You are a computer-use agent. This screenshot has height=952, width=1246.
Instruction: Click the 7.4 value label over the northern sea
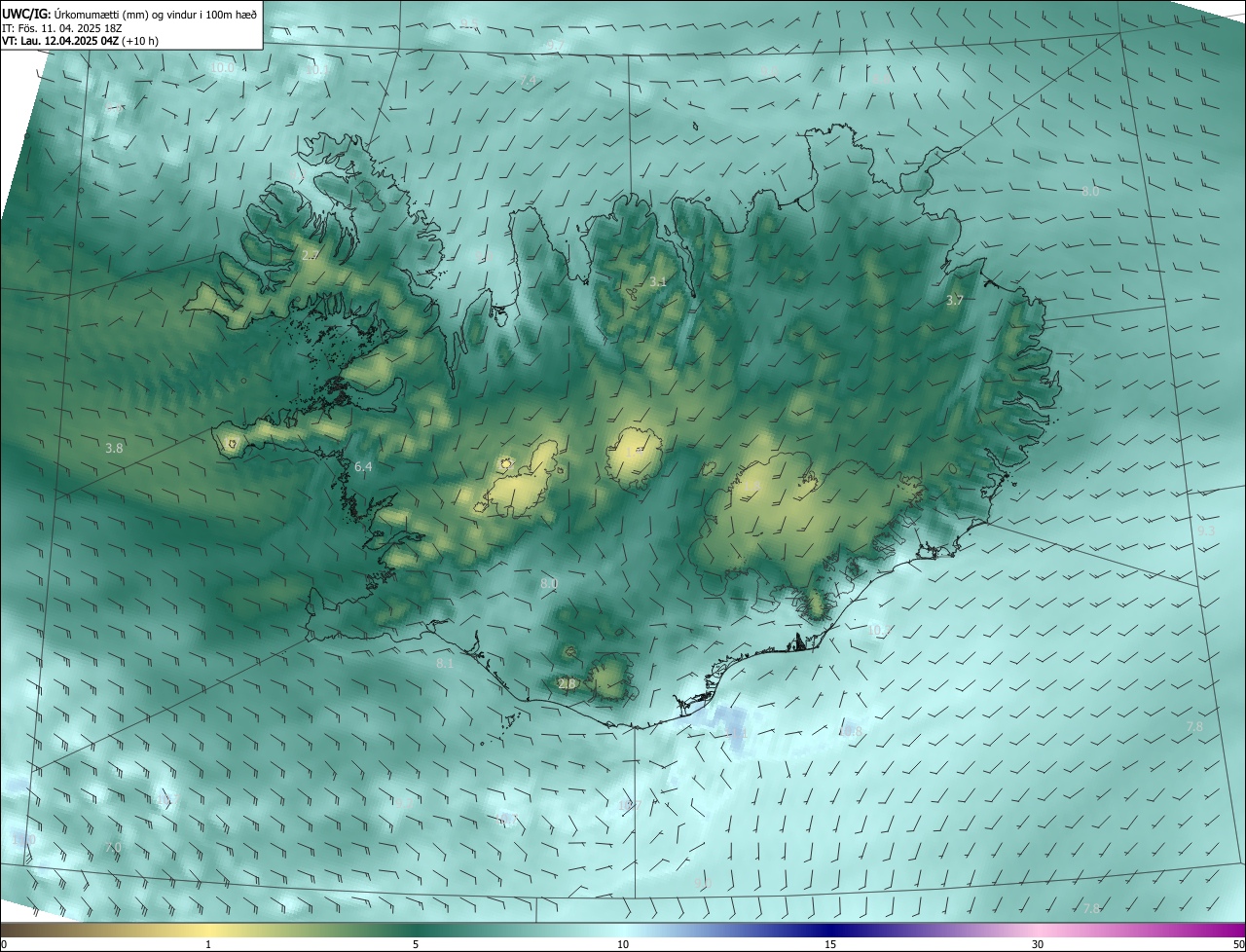point(529,81)
